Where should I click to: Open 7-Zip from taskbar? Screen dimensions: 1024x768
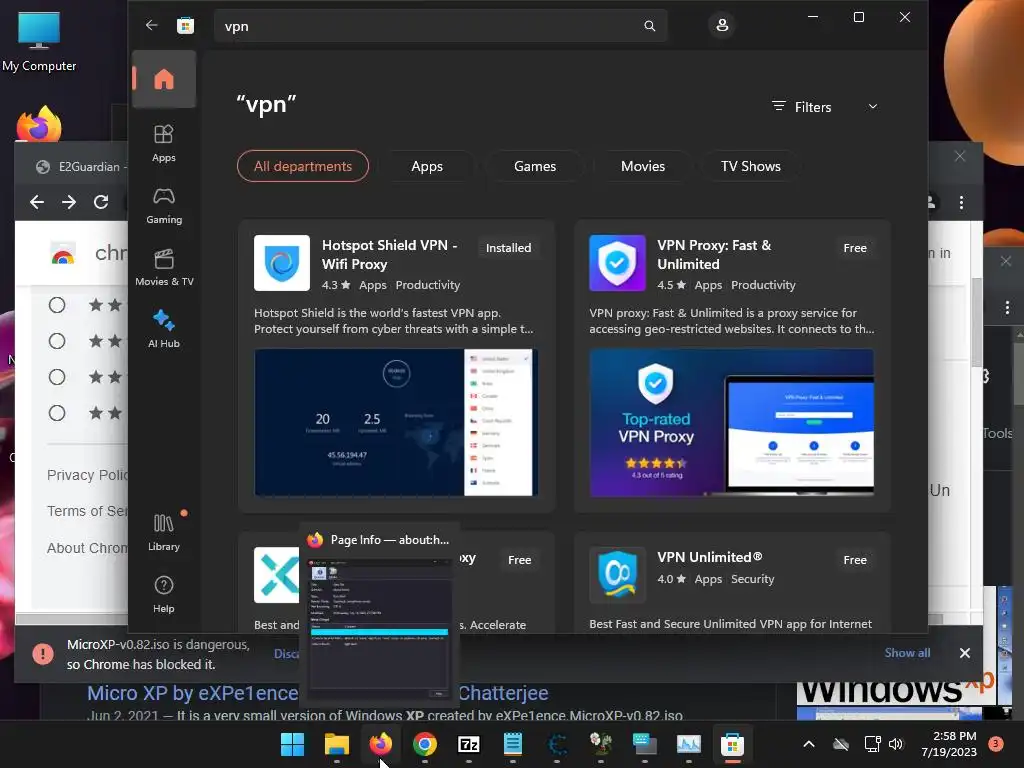tap(469, 744)
